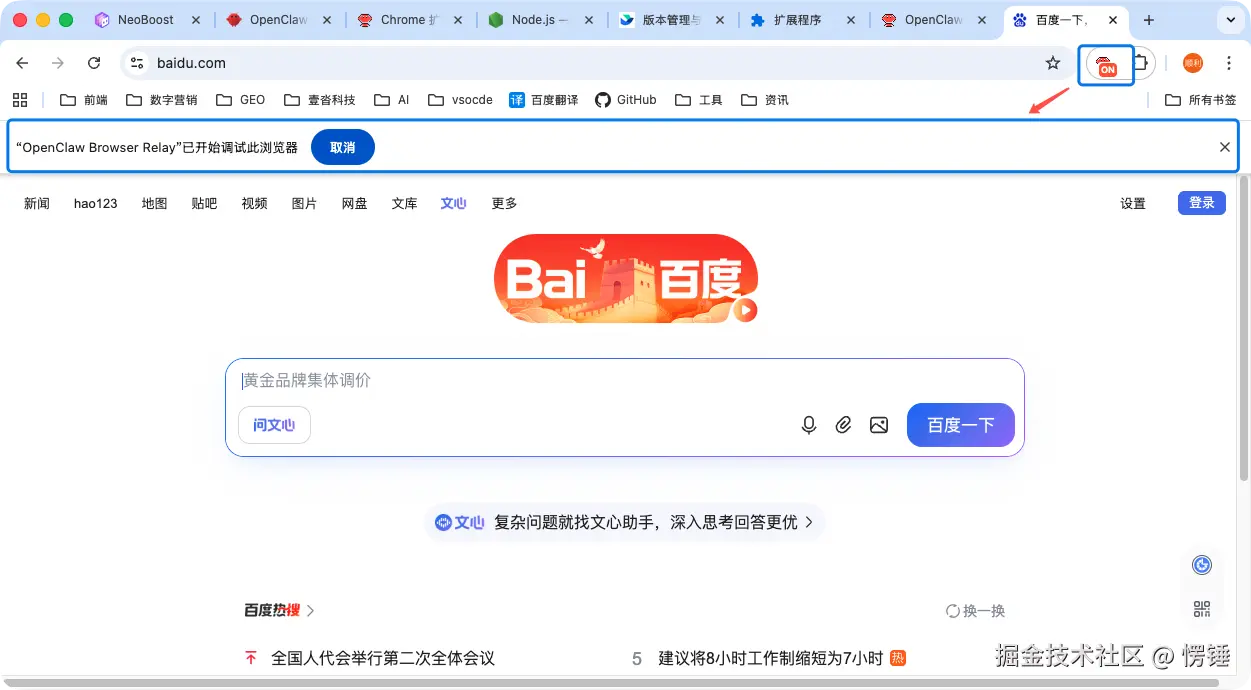The image size is (1251, 690).
Task: Click the 百度一下 search button
Action: 961,425
